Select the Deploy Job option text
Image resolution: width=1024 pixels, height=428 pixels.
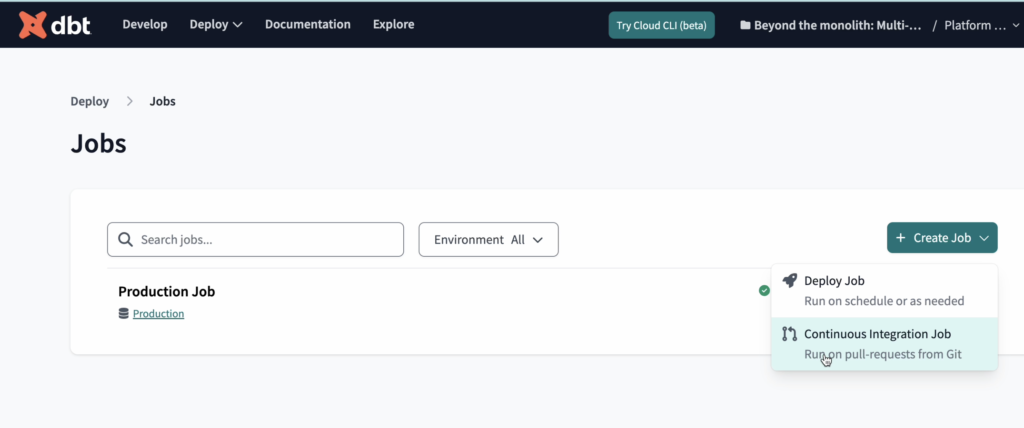click(834, 281)
